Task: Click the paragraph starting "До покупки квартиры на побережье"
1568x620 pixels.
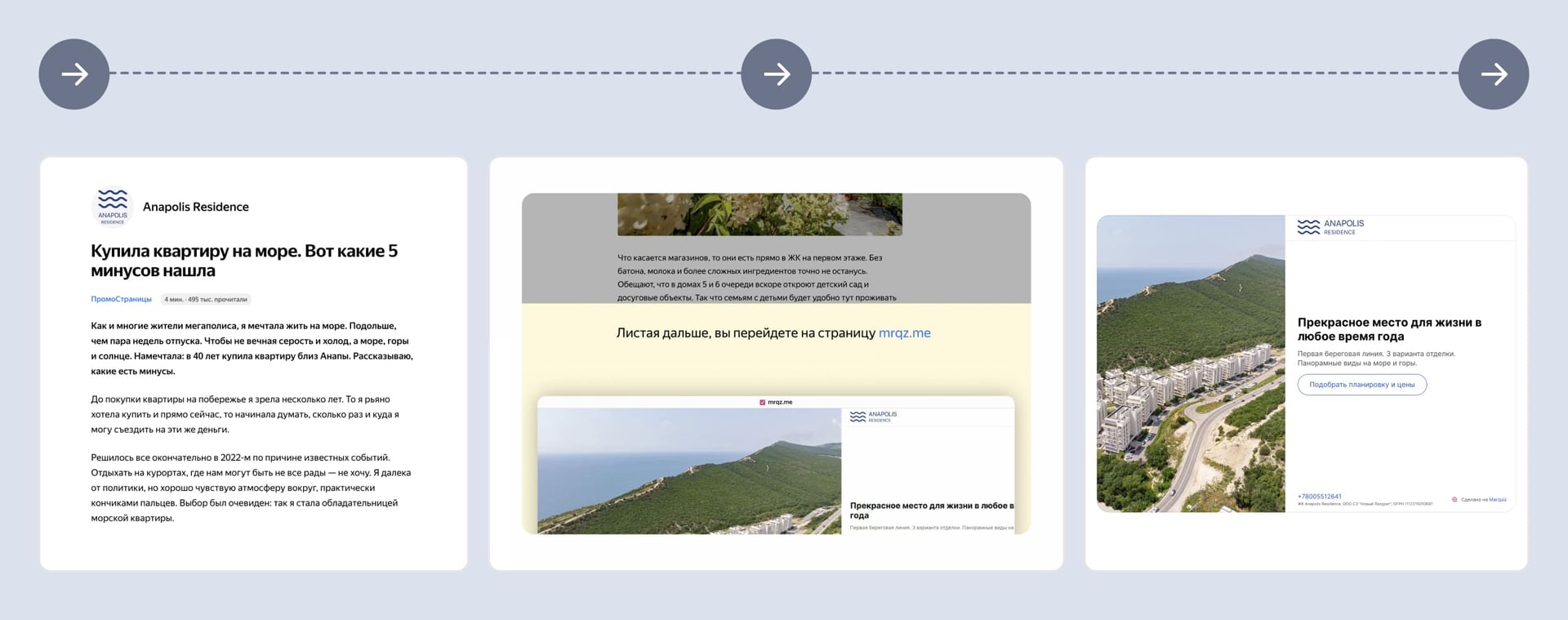Action: (x=245, y=414)
